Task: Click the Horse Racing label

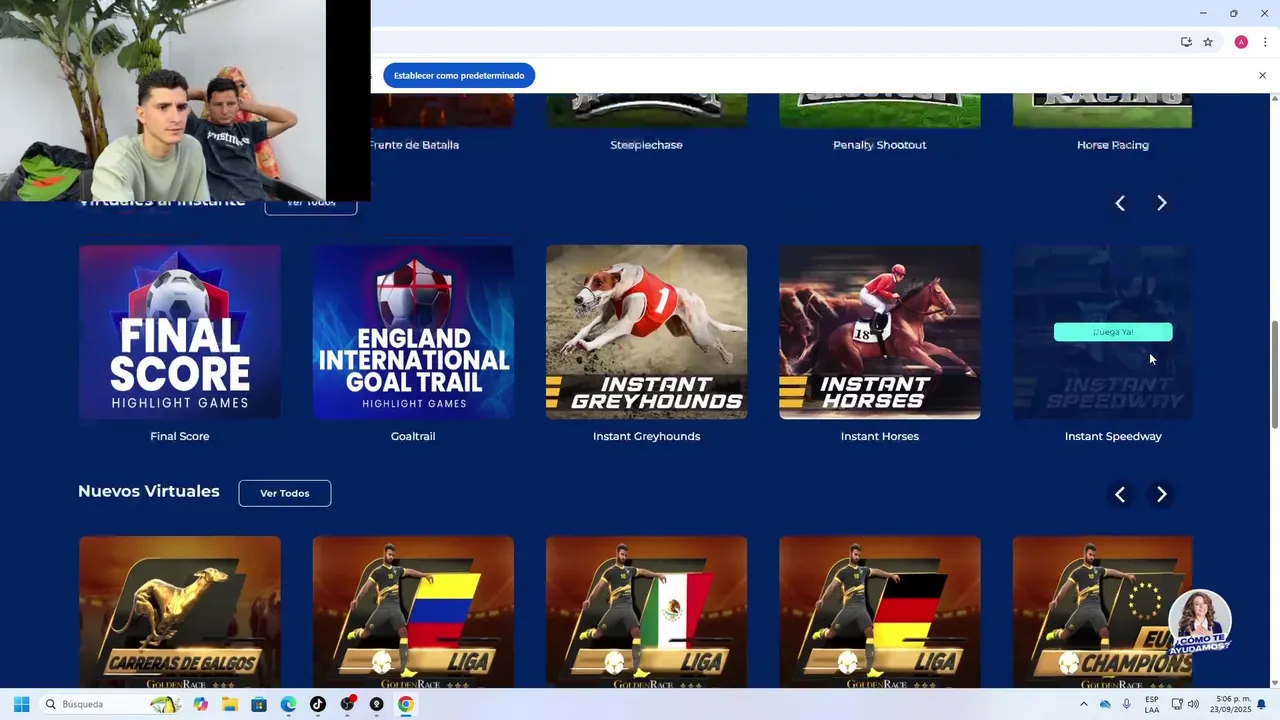Action: coord(1113,145)
